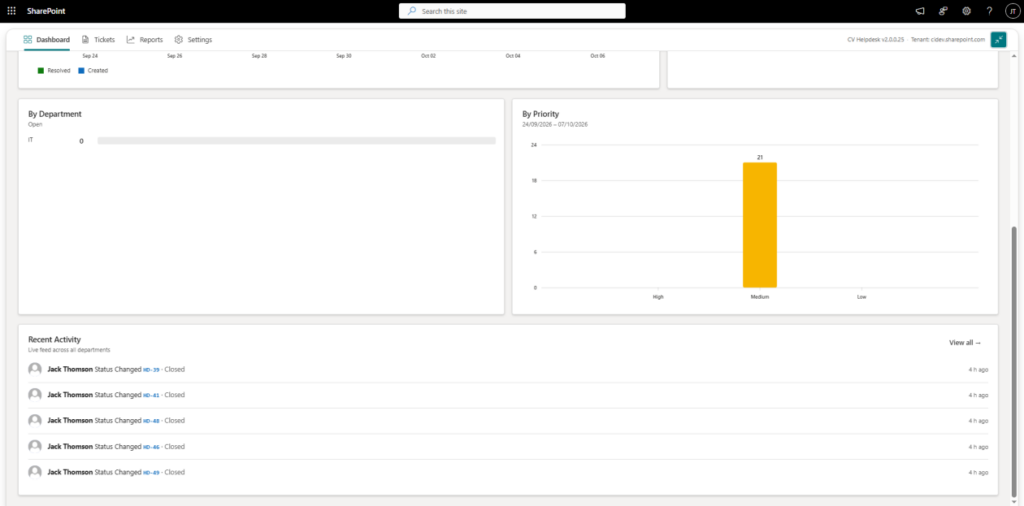Click the teal collapse fullscreen button

point(999,39)
